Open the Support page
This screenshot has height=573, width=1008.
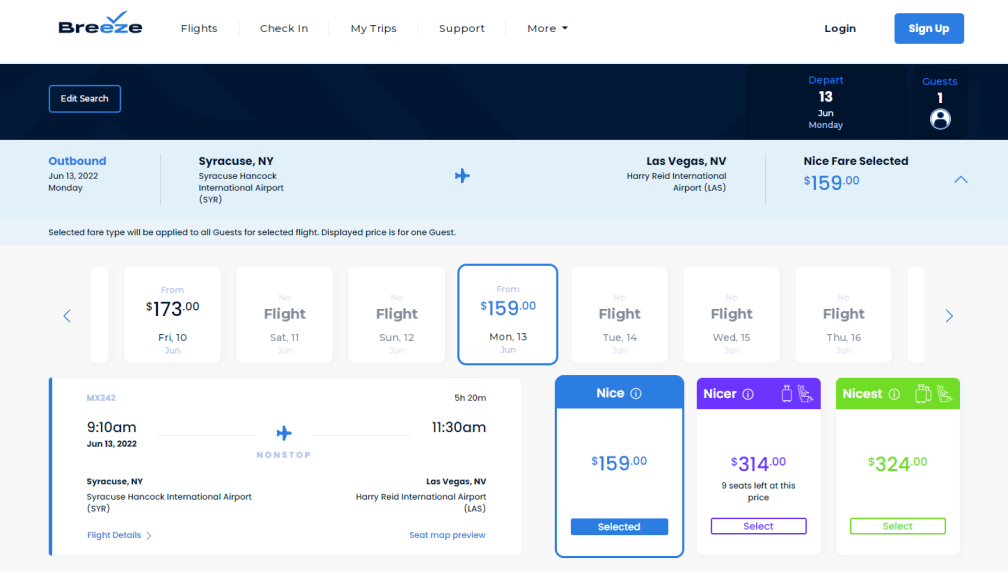pyautogui.click(x=462, y=28)
